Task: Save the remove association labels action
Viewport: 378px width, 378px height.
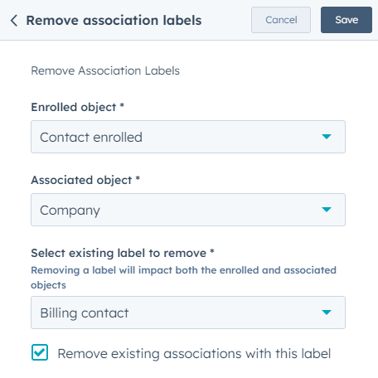Action: 346,20
